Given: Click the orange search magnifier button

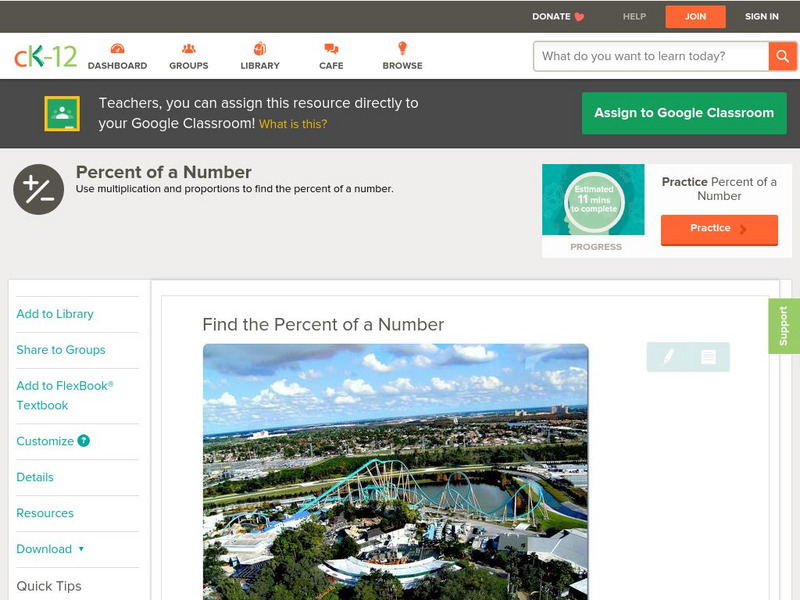Looking at the screenshot, I should 782,56.
